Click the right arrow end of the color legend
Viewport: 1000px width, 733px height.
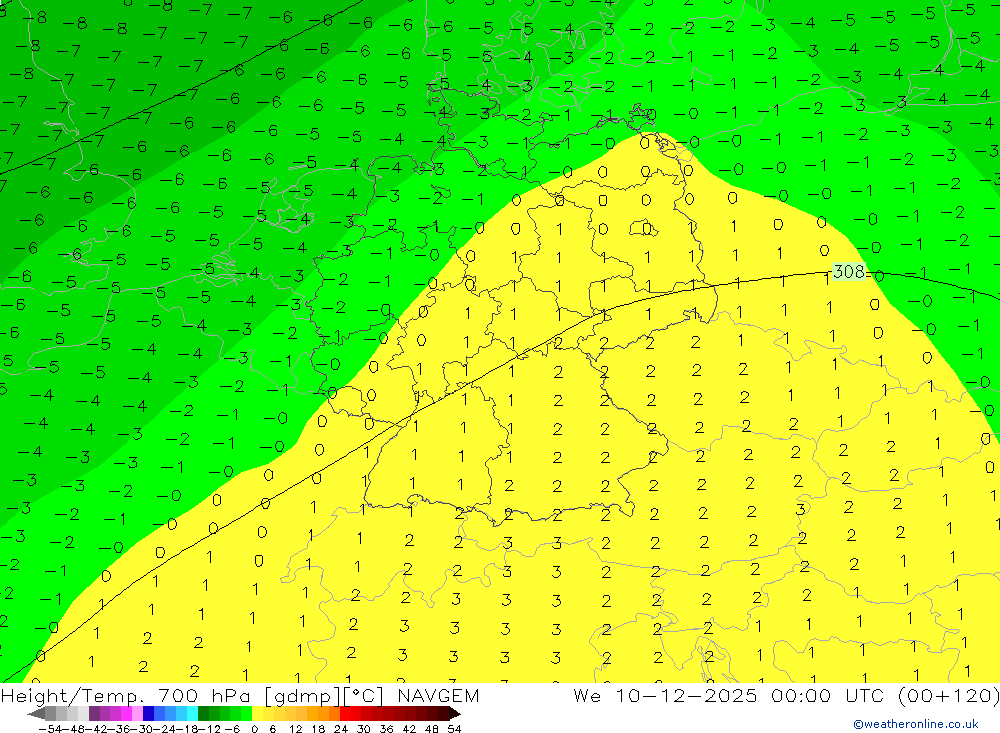454,714
